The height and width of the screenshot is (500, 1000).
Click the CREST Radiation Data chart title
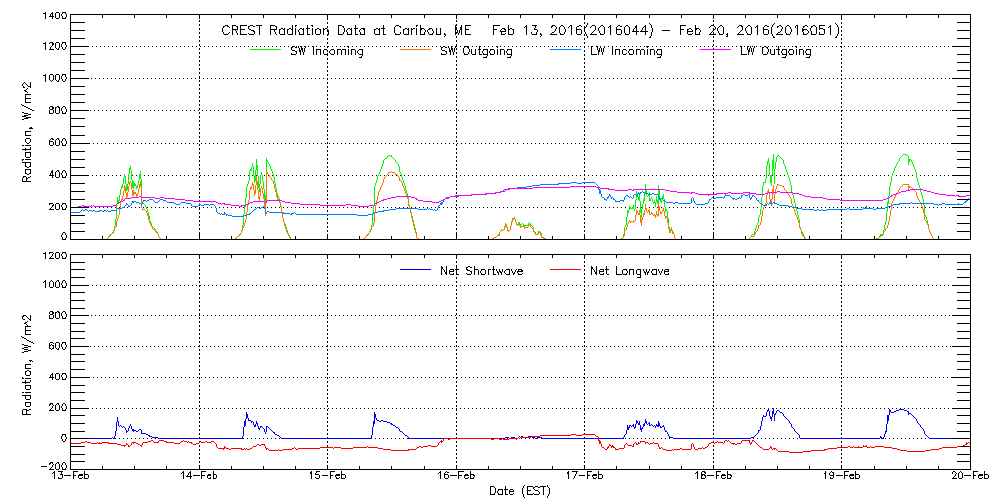530,31
